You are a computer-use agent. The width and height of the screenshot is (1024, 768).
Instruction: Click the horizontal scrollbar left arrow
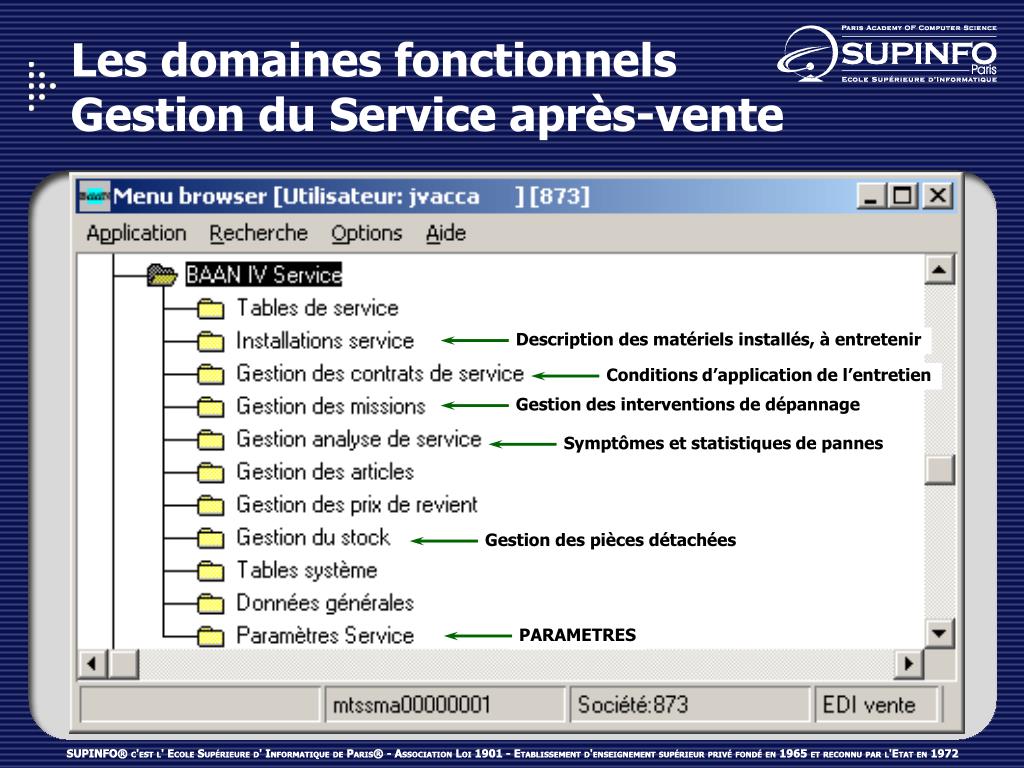tap(92, 664)
